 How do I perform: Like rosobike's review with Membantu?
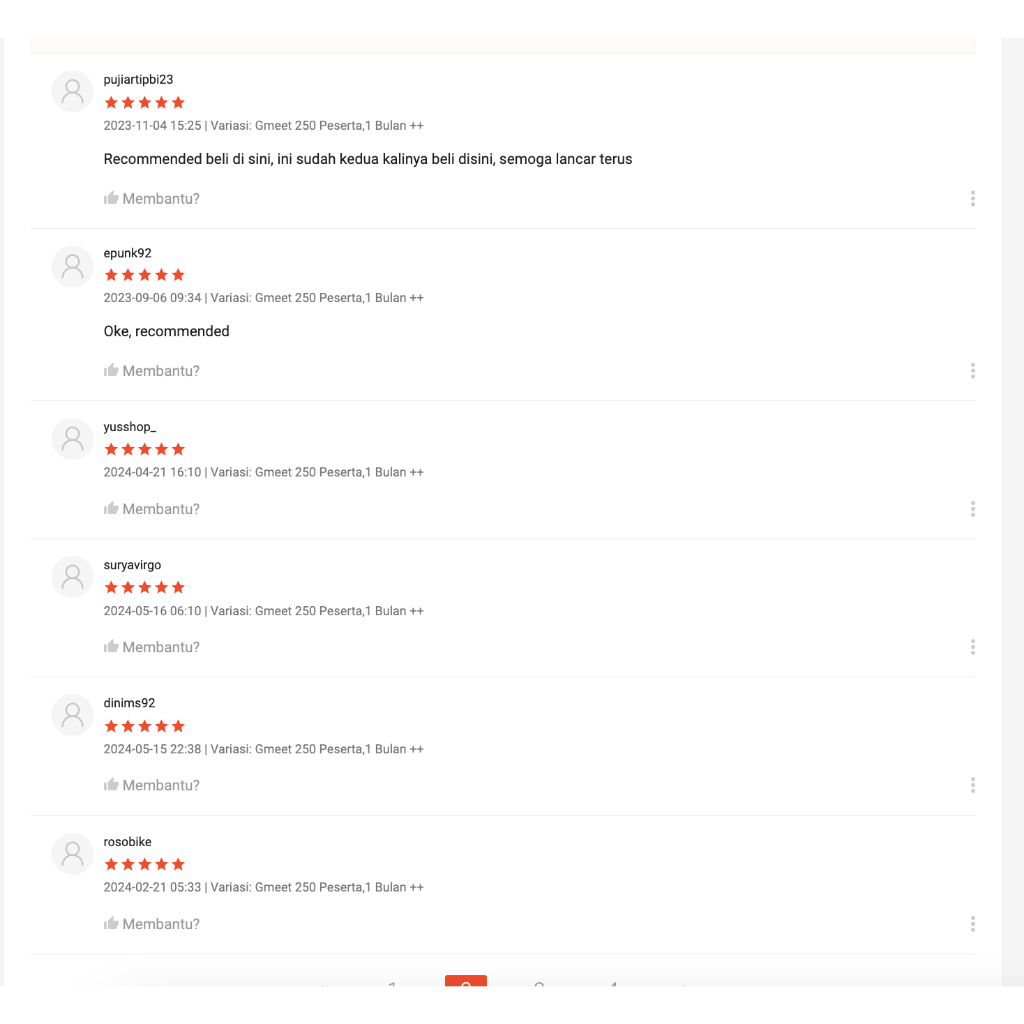click(151, 924)
